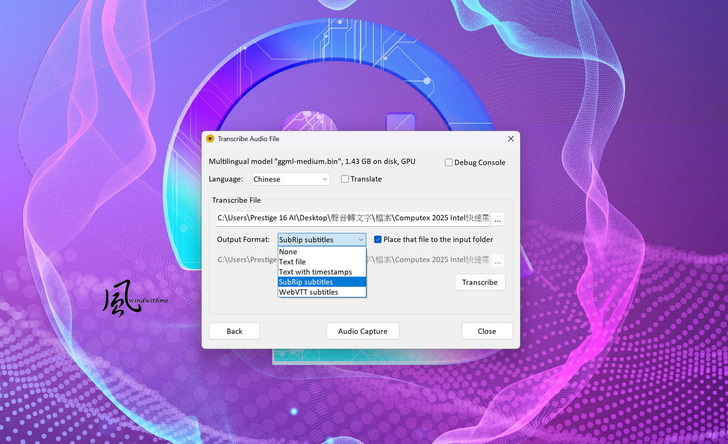This screenshot has width=728, height=444.
Task: Close the Transcribe Audio File dialog with X
Action: tap(510, 139)
